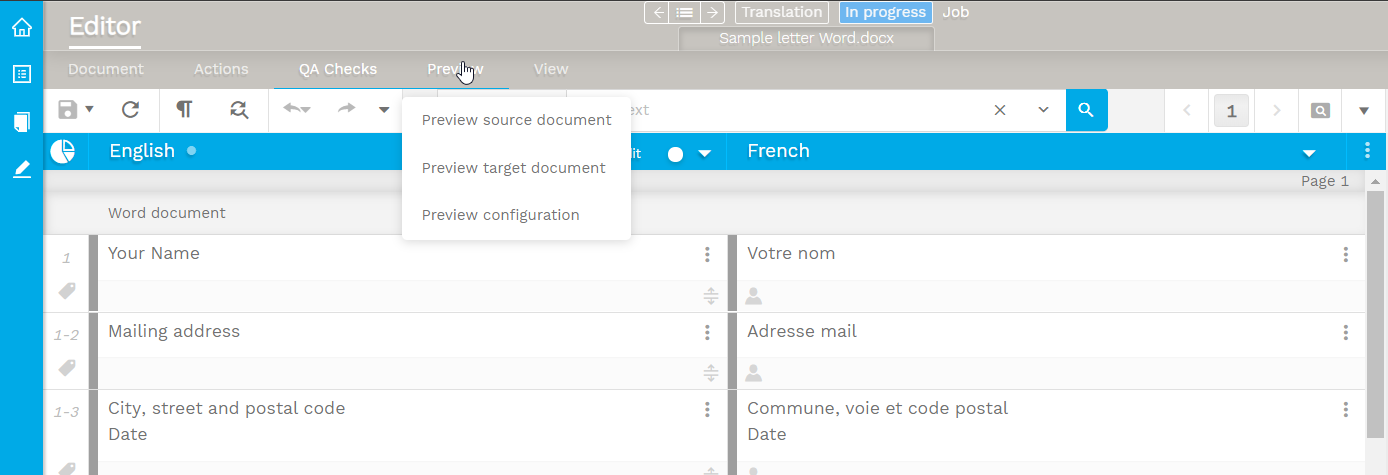Select Preview source document
1388x475 pixels.
(x=516, y=120)
